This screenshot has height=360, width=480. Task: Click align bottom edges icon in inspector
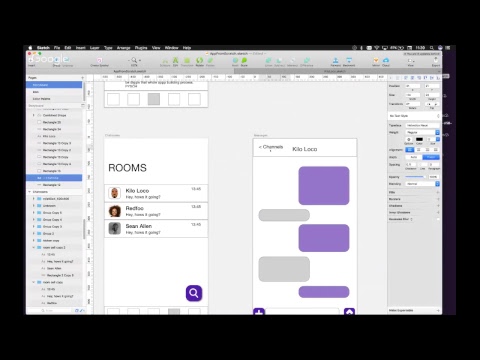click(x=438, y=78)
